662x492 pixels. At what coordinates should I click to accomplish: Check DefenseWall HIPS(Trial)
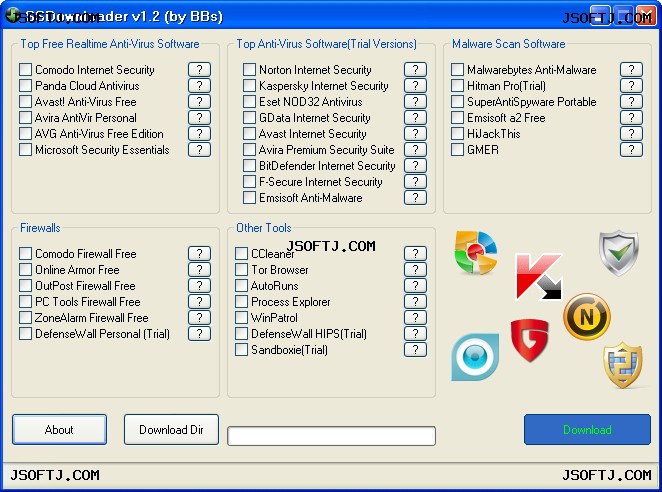click(241, 334)
